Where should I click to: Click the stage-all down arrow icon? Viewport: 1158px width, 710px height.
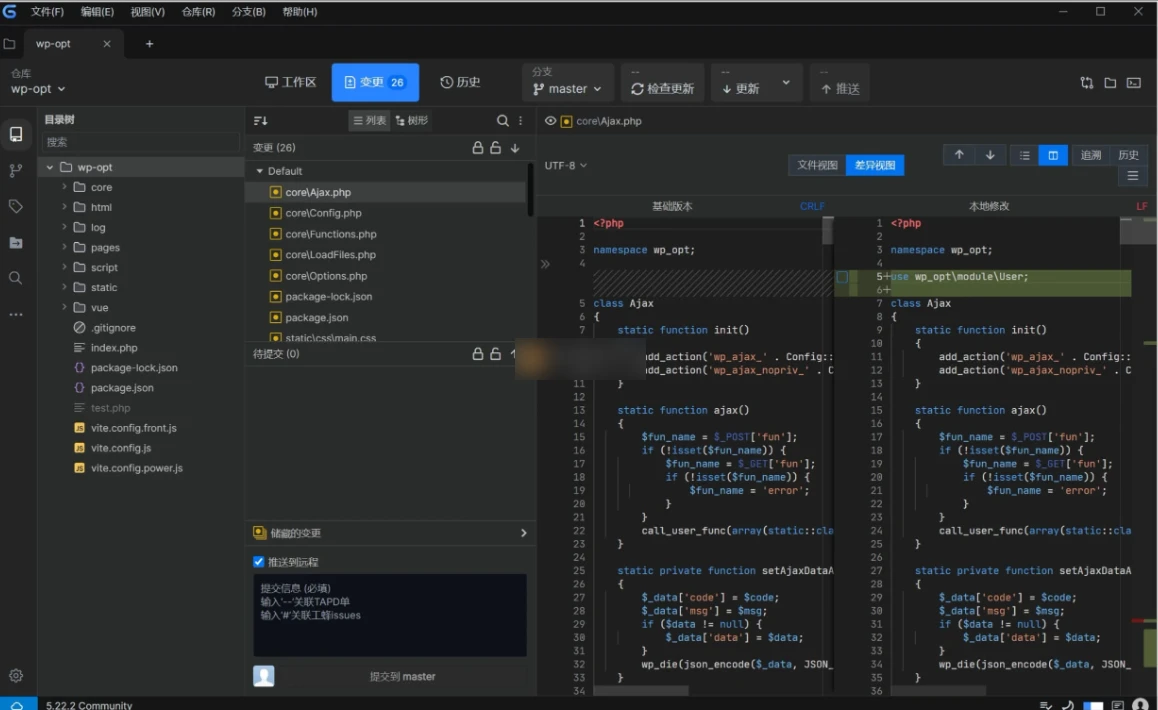click(x=515, y=147)
